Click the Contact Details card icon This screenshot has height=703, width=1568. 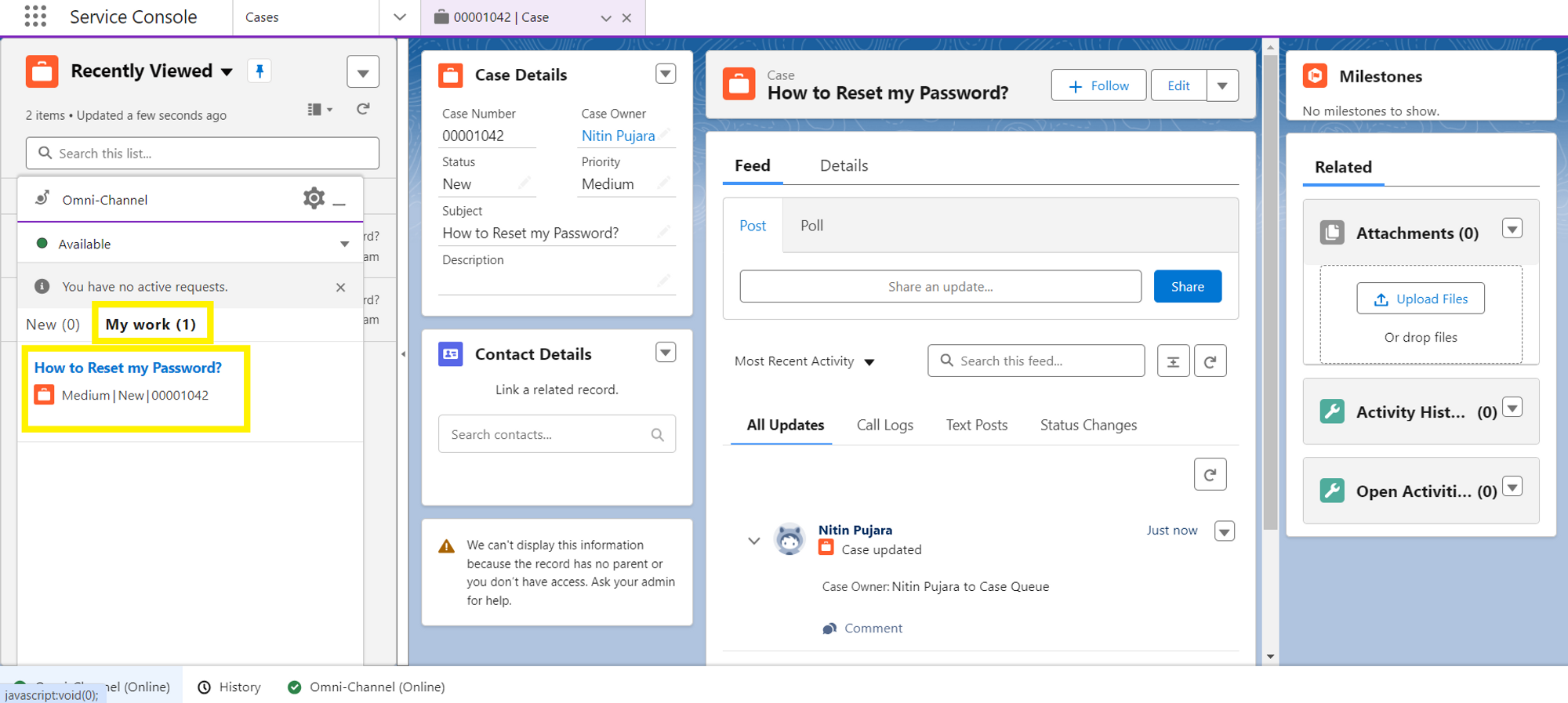[x=451, y=354]
